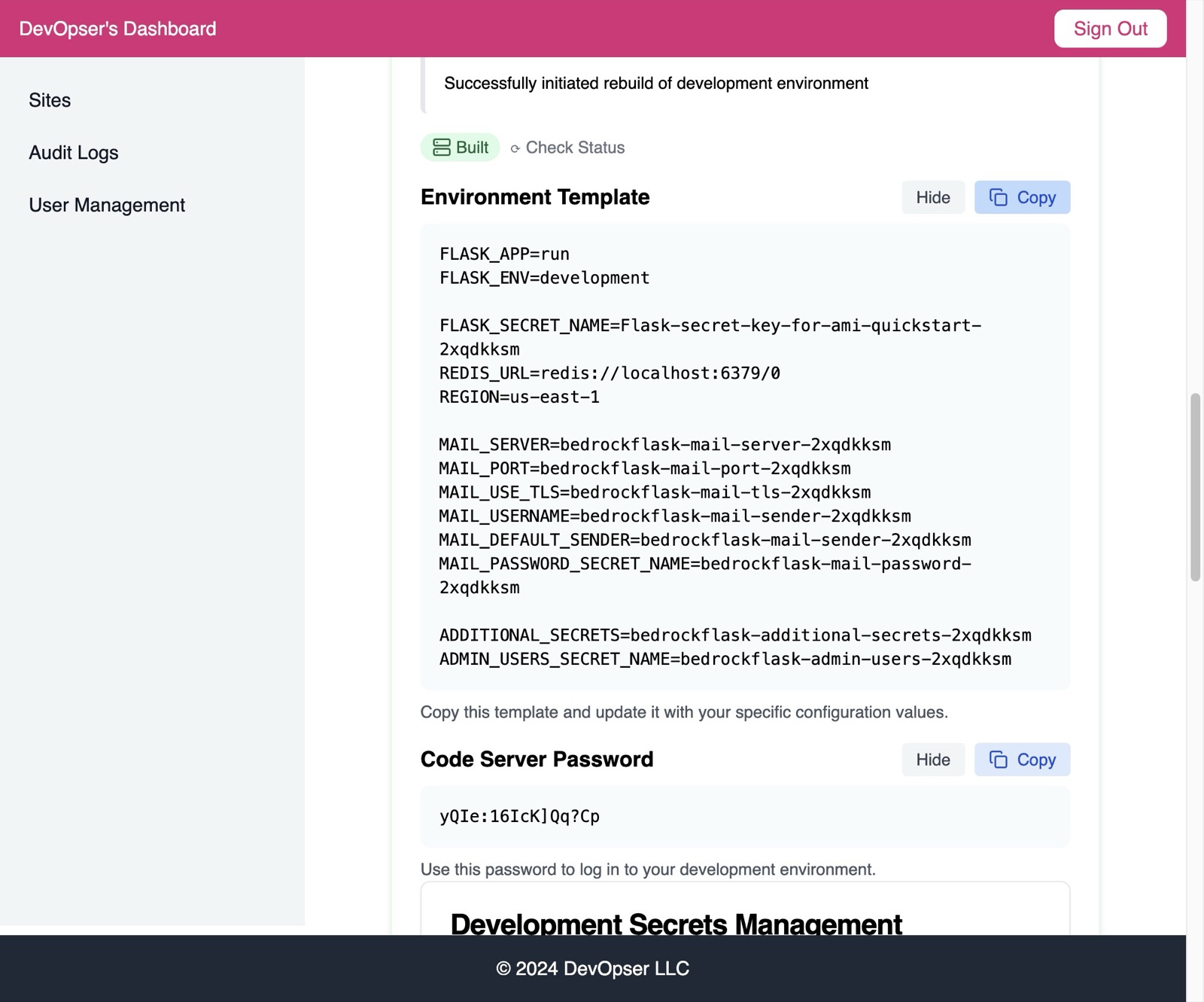The height and width of the screenshot is (1002, 1204).
Task: Click the FLASK_SECRET_NAME line
Action: [x=710, y=337]
